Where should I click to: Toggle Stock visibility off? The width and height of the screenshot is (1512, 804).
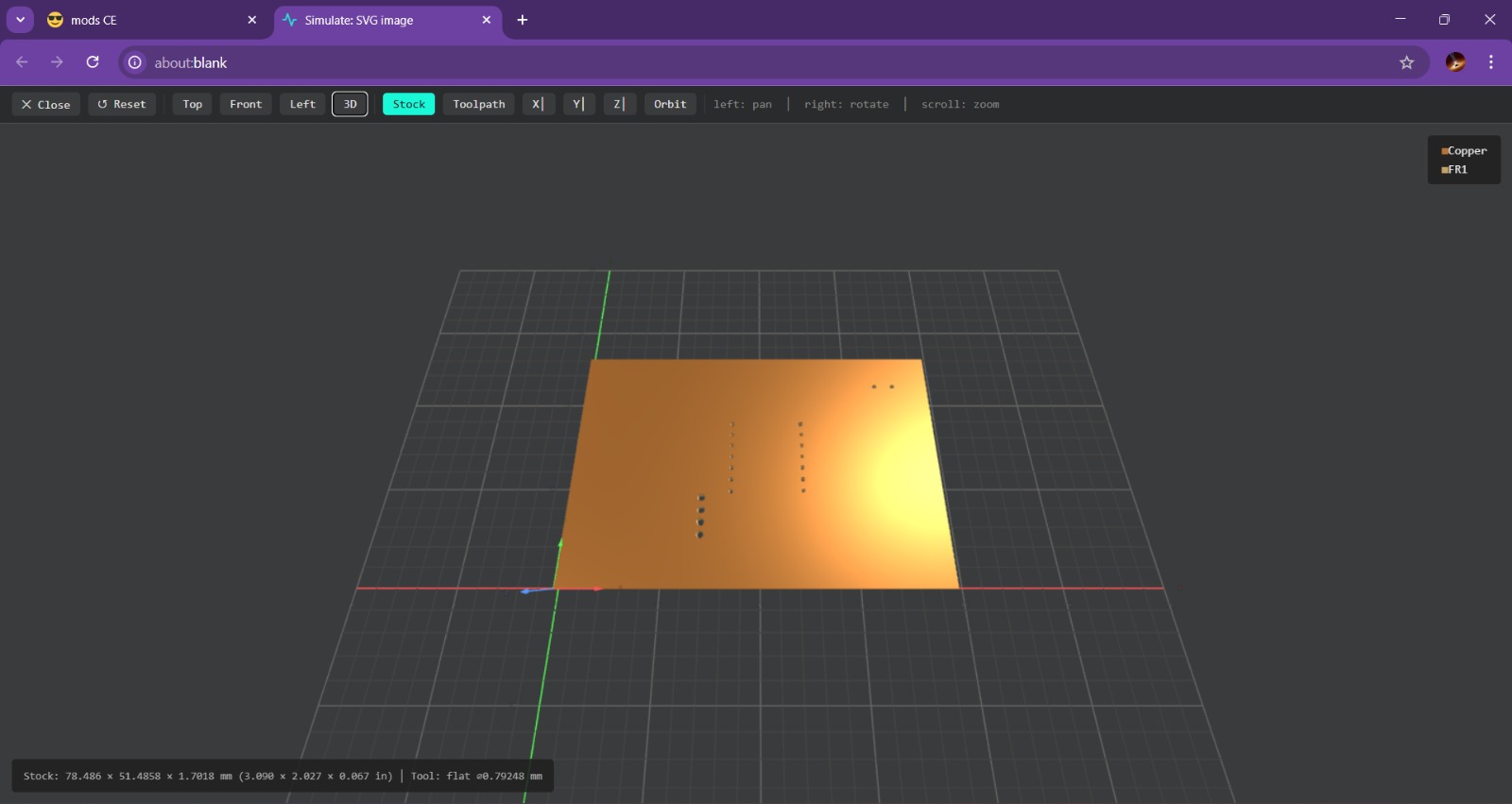(408, 104)
